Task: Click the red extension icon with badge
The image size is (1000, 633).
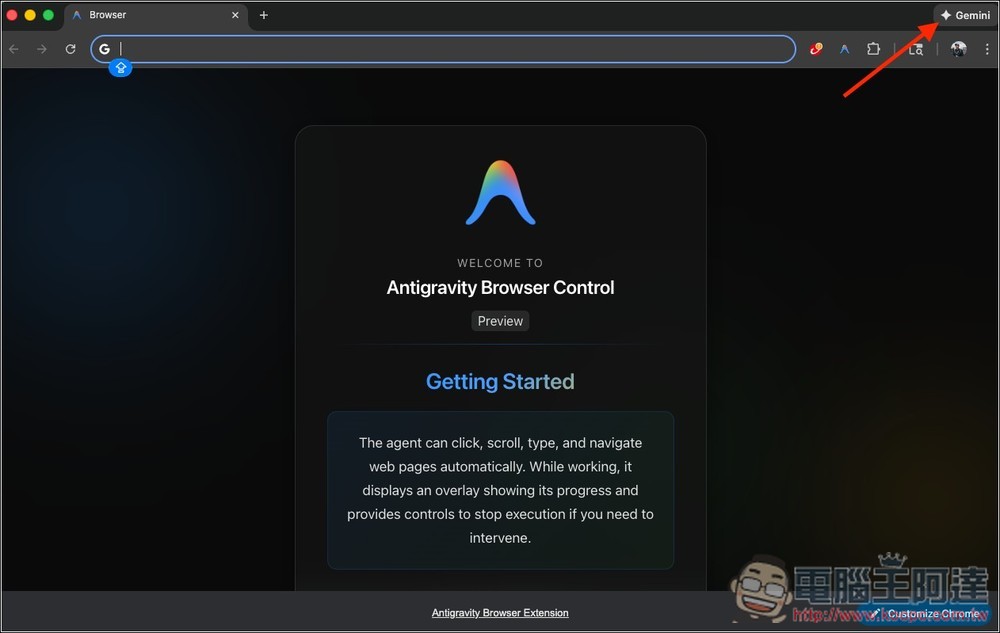Action: (x=816, y=49)
